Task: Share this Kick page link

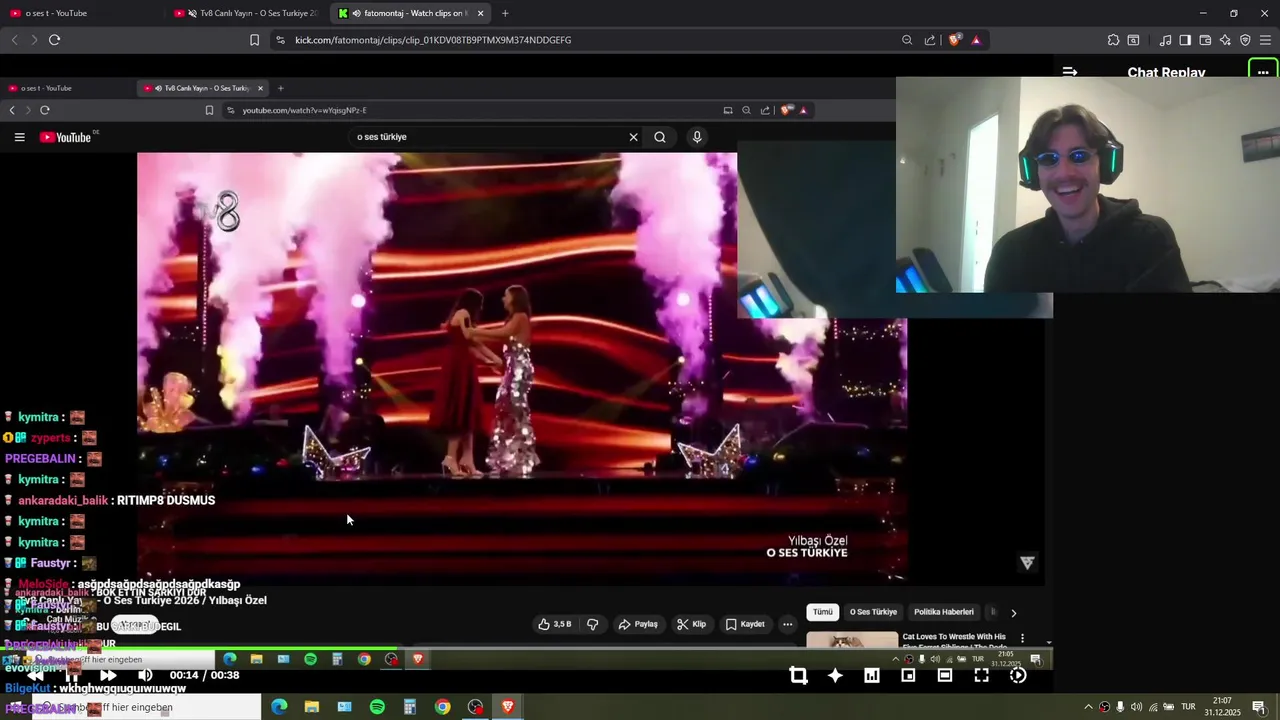Action: 930,40
